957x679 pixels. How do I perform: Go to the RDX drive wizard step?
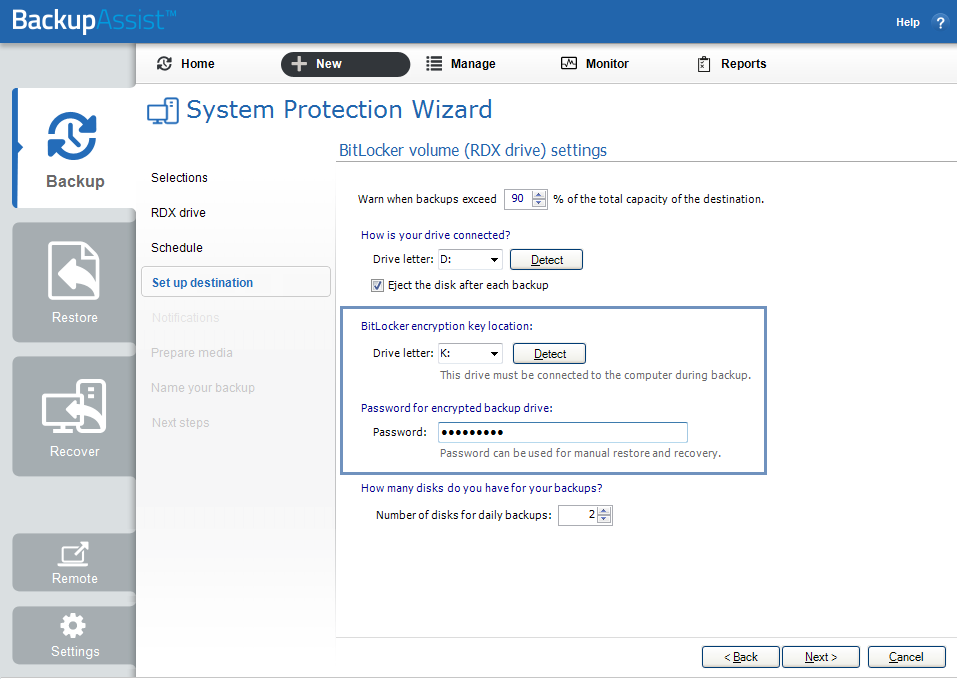coord(178,213)
